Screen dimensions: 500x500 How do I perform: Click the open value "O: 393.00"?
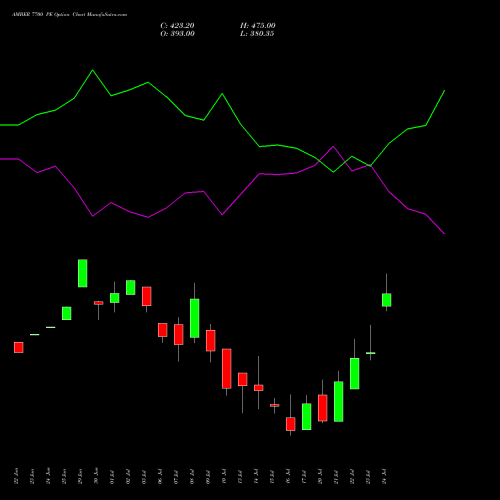pos(177,34)
